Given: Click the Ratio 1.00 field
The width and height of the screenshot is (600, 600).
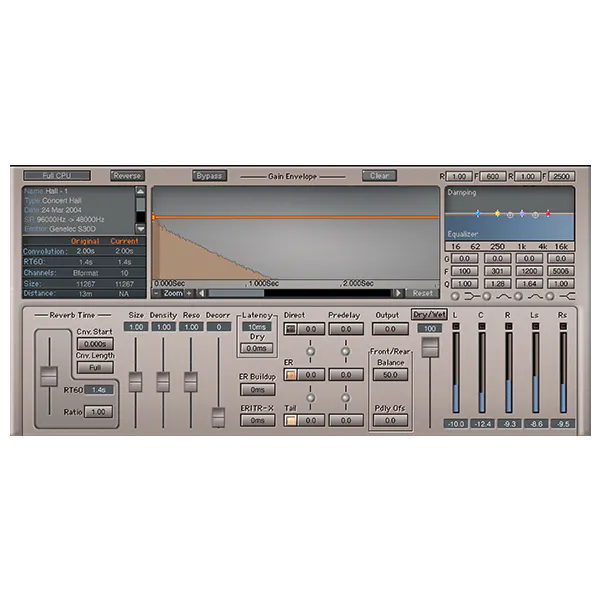Looking at the screenshot, I should 98,412.
